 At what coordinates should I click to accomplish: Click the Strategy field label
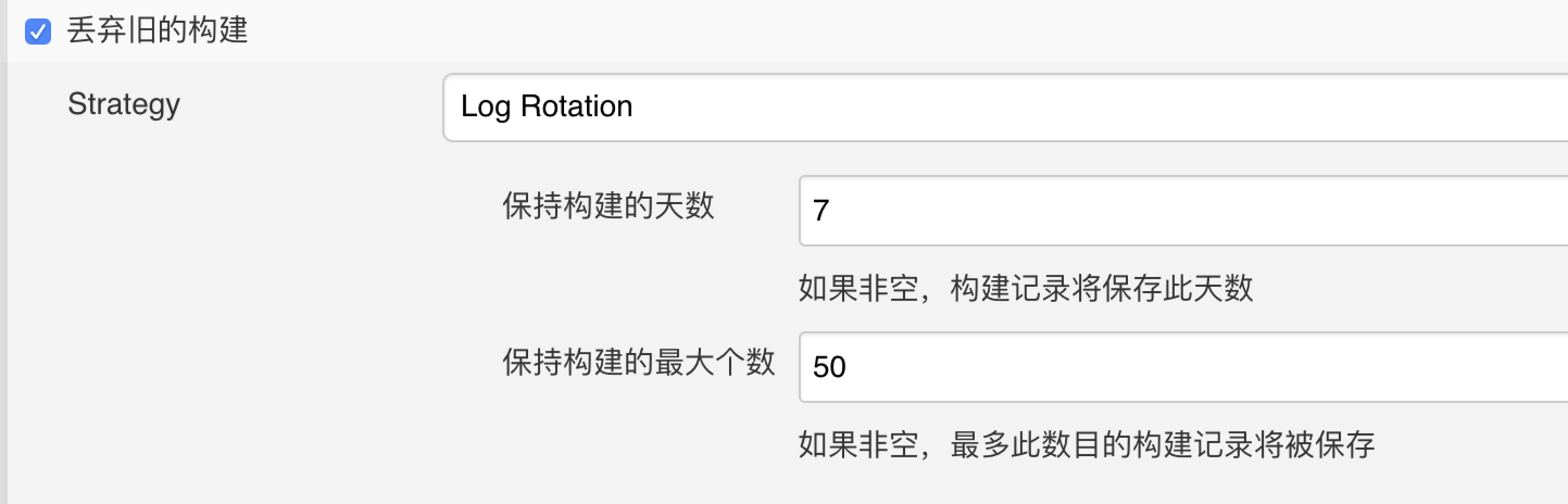(123, 105)
